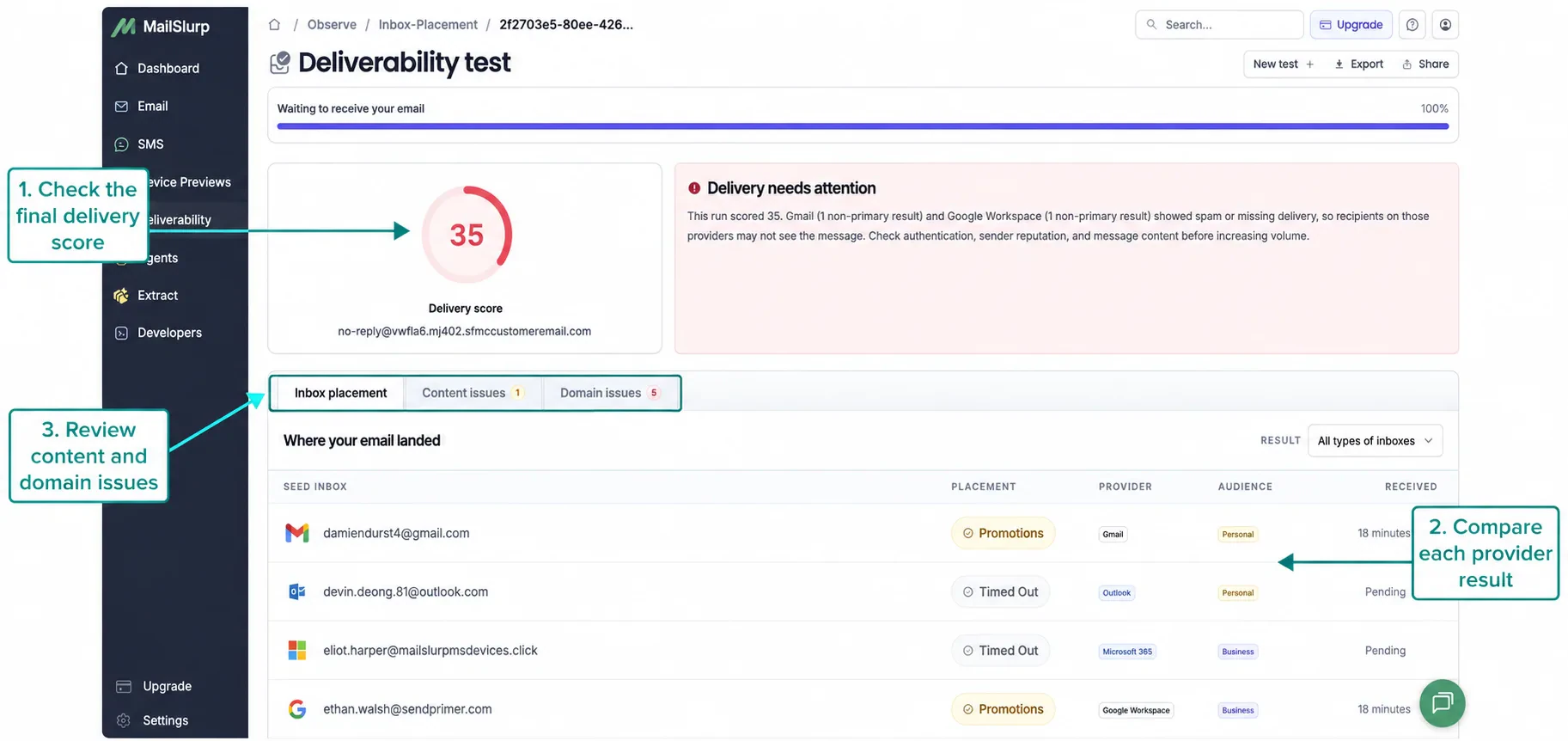This screenshot has height=741, width=1568.
Task: Click the Google icon for ethan.walsh row
Action: click(297, 709)
